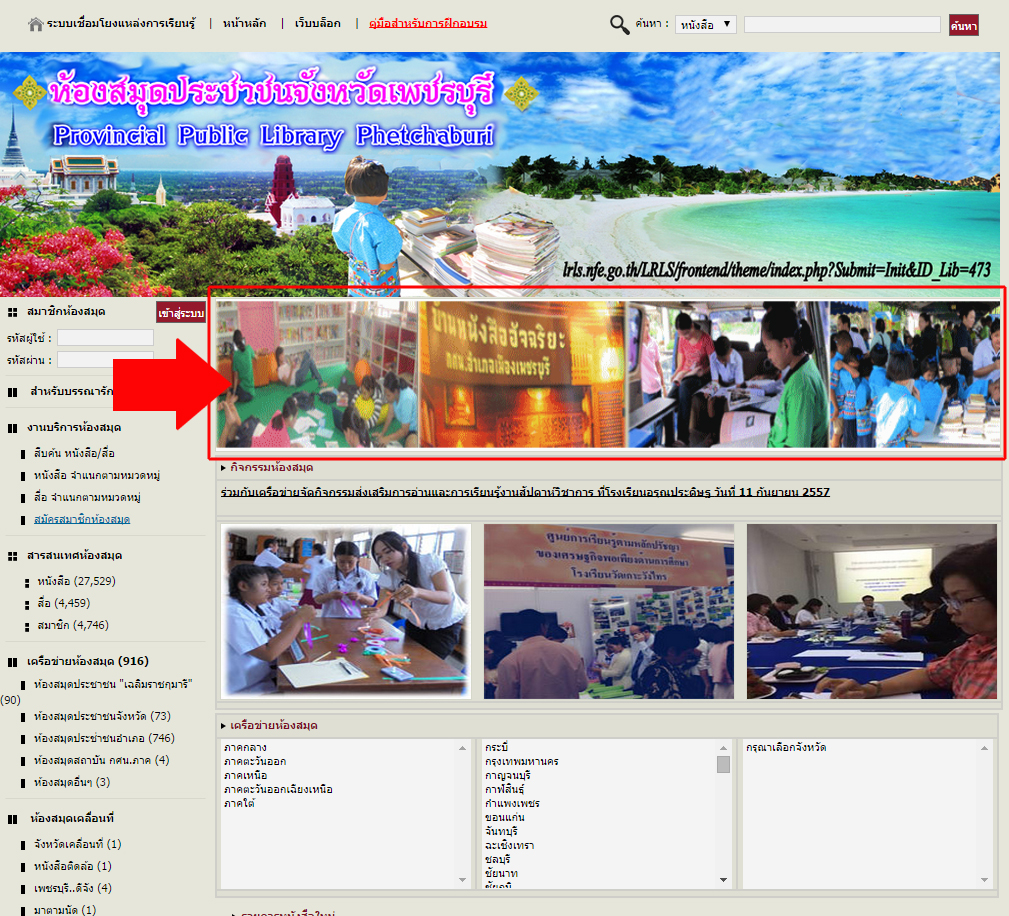Open 'ห้องสมุดประชาชน "เฉลิมราชกุมารี"' network link
Screen dimensions: 1009x916
(113, 684)
